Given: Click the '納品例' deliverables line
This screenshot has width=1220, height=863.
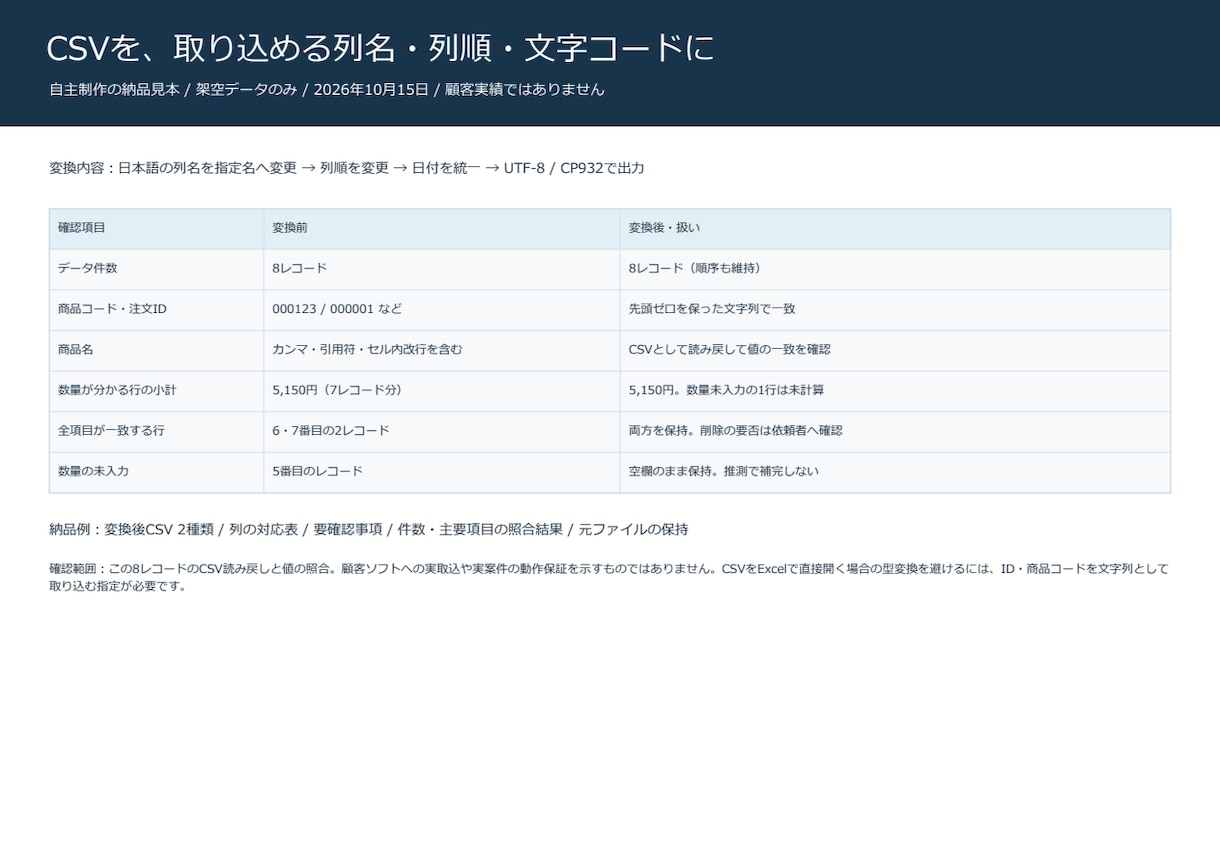Looking at the screenshot, I should (x=369, y=529).
